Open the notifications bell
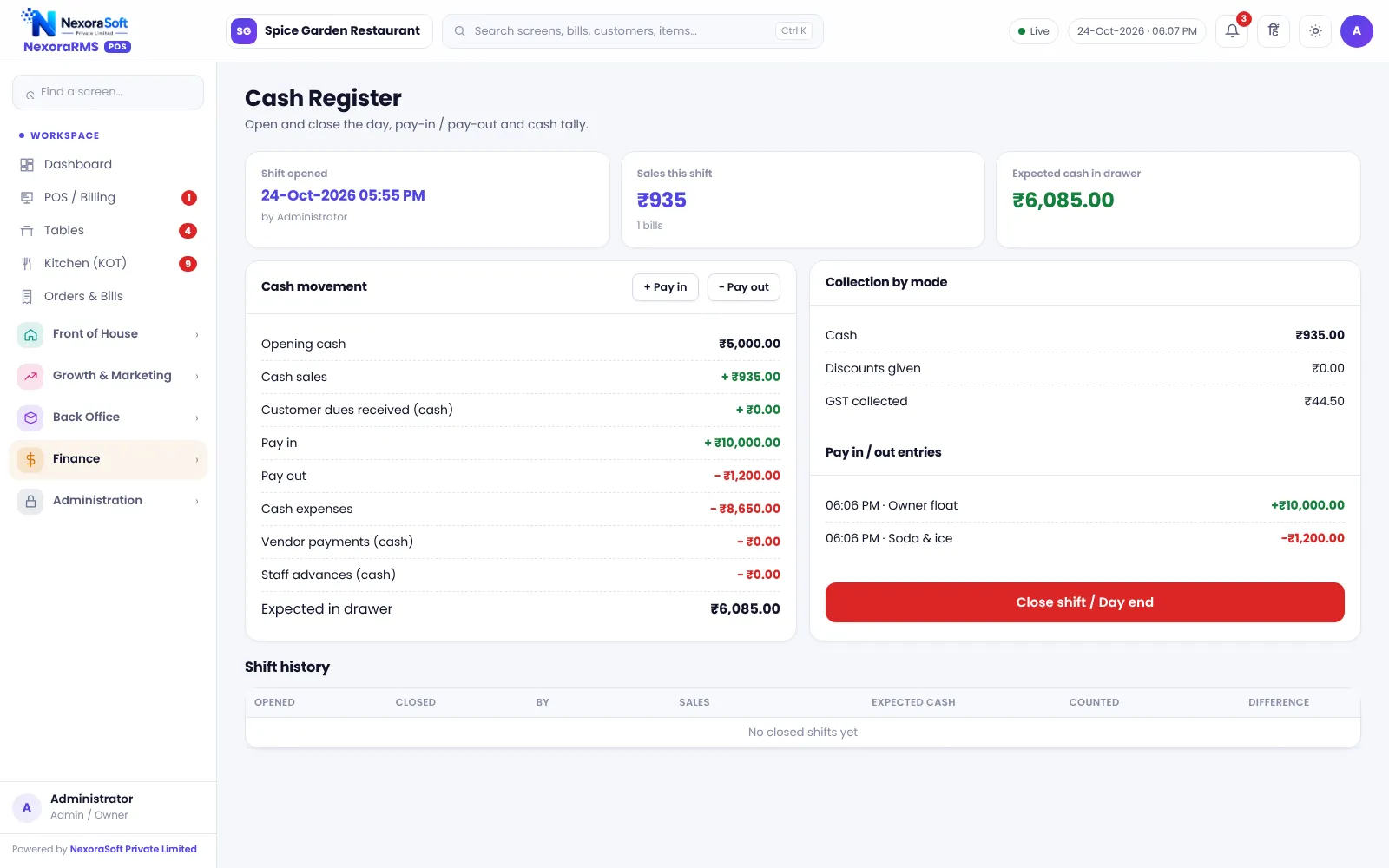Viewport: 1389px width, 868px height. [1232, 31]
